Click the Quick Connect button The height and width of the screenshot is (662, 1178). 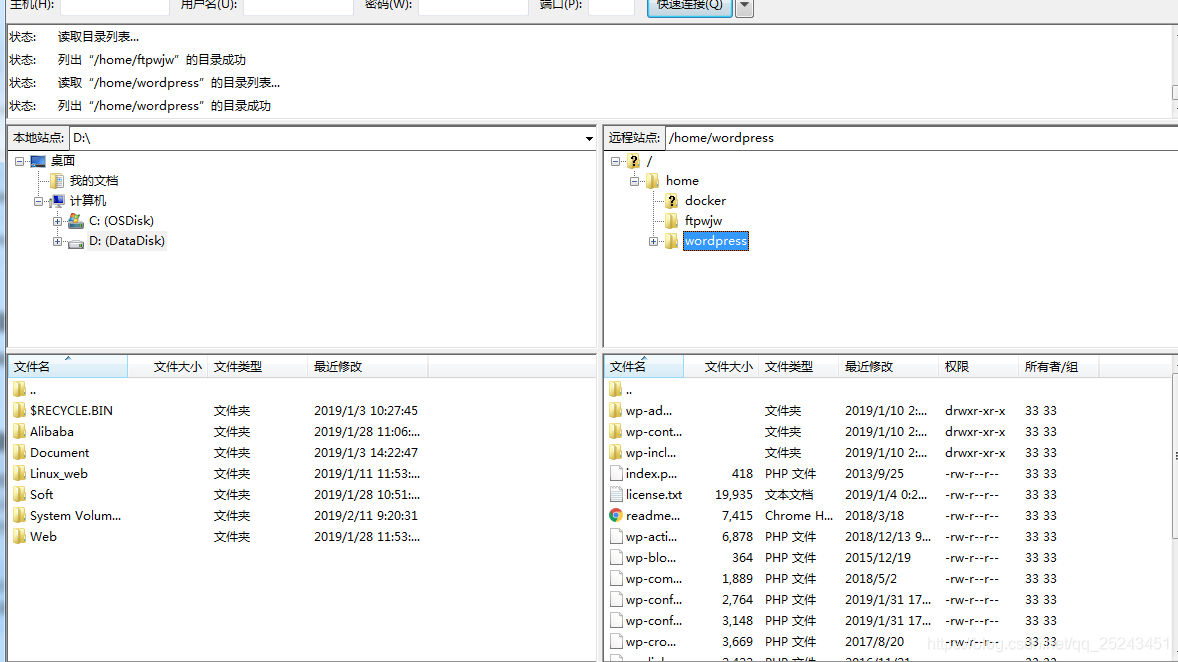(690, 6)
